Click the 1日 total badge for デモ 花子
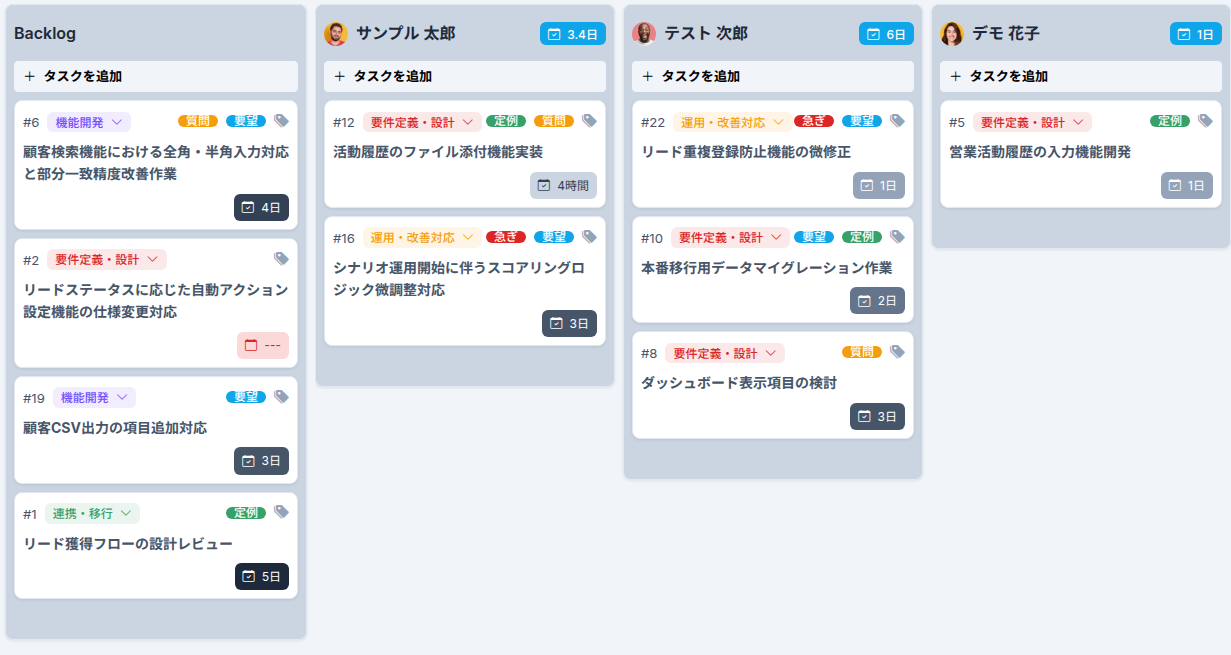This screenshot has height=655, width=1231. (x=1196, y=34)
